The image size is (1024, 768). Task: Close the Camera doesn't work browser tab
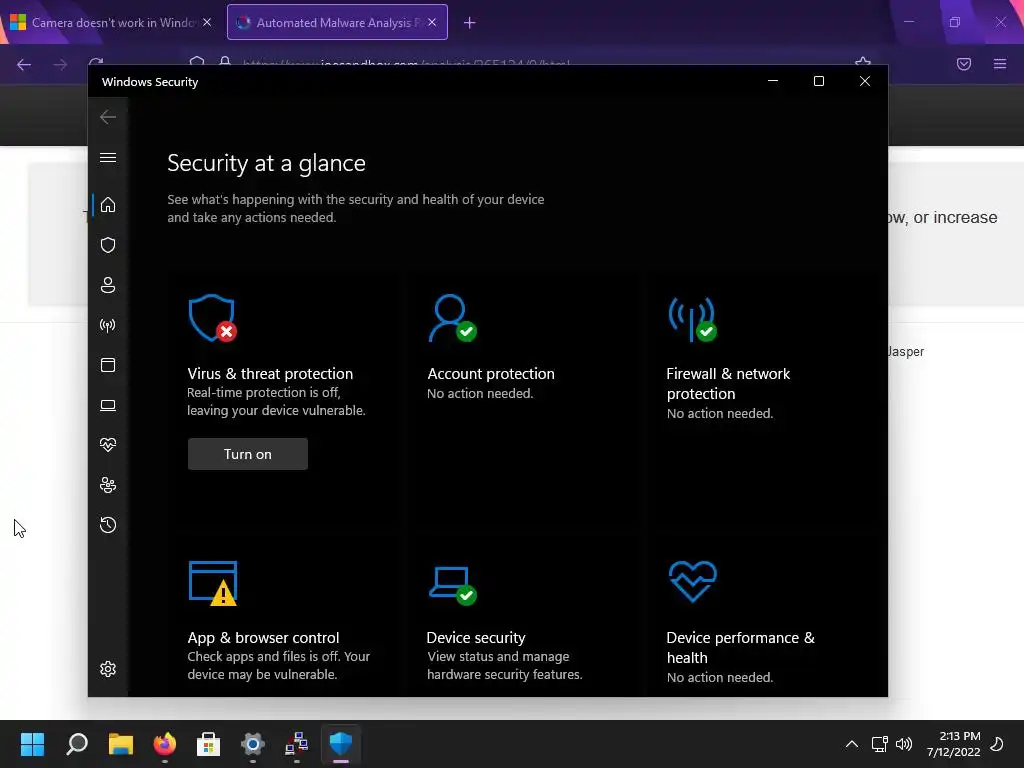click(207, 22)
